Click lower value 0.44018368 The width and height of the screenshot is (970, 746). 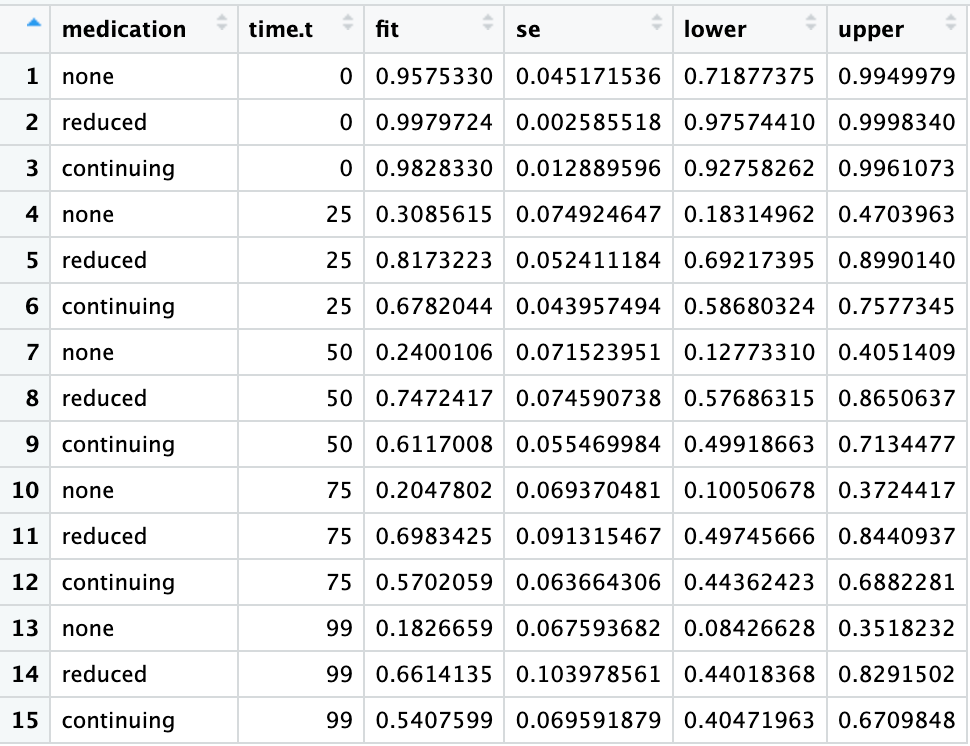coord(749,674)
